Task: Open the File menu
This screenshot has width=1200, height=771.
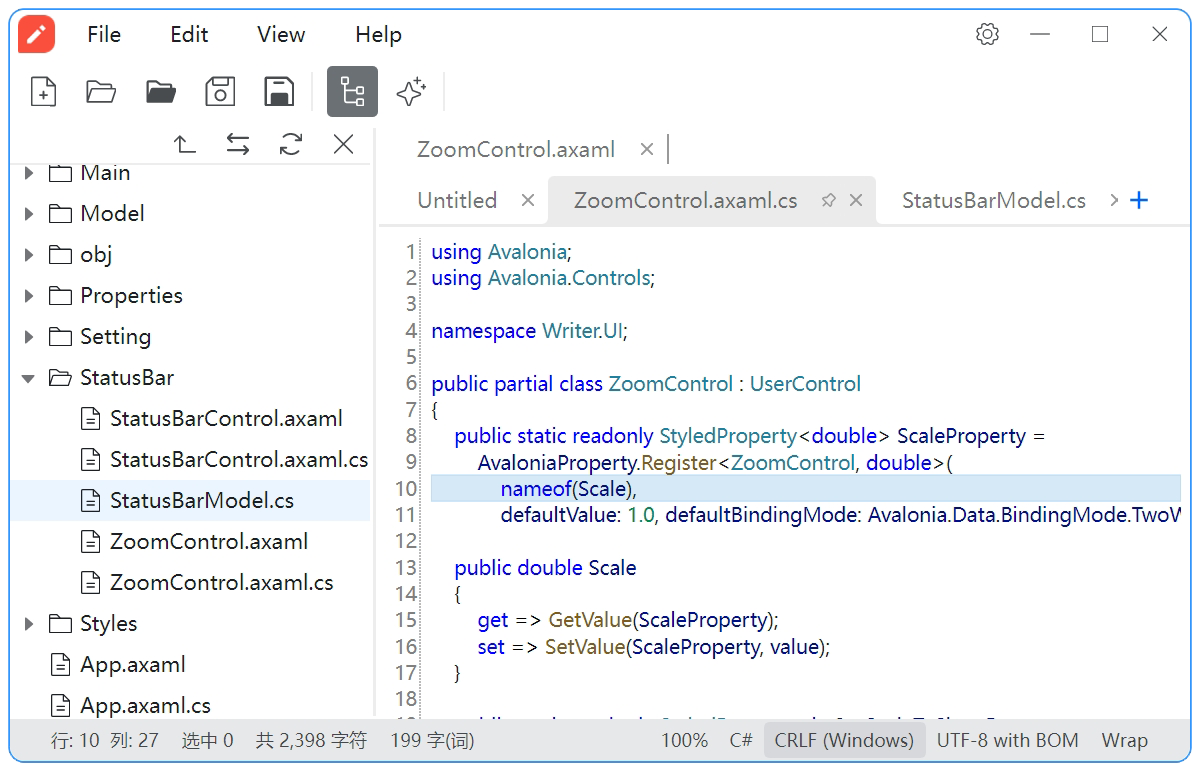Action: [104, 34]
